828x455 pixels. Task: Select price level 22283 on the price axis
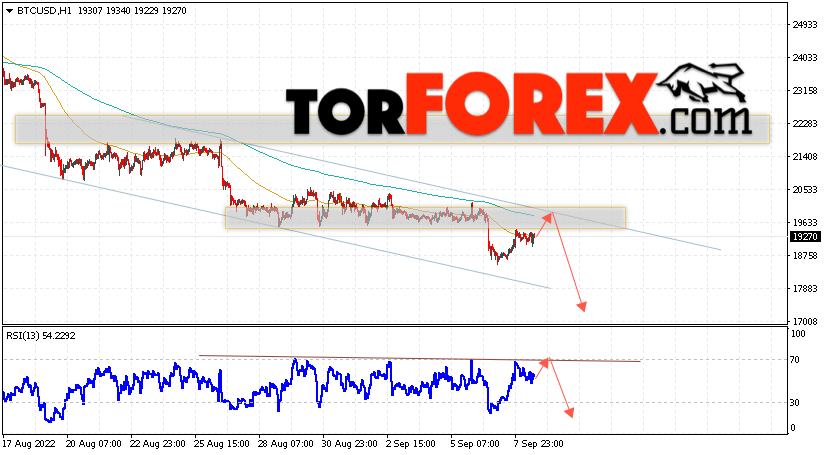click(805, 124)
